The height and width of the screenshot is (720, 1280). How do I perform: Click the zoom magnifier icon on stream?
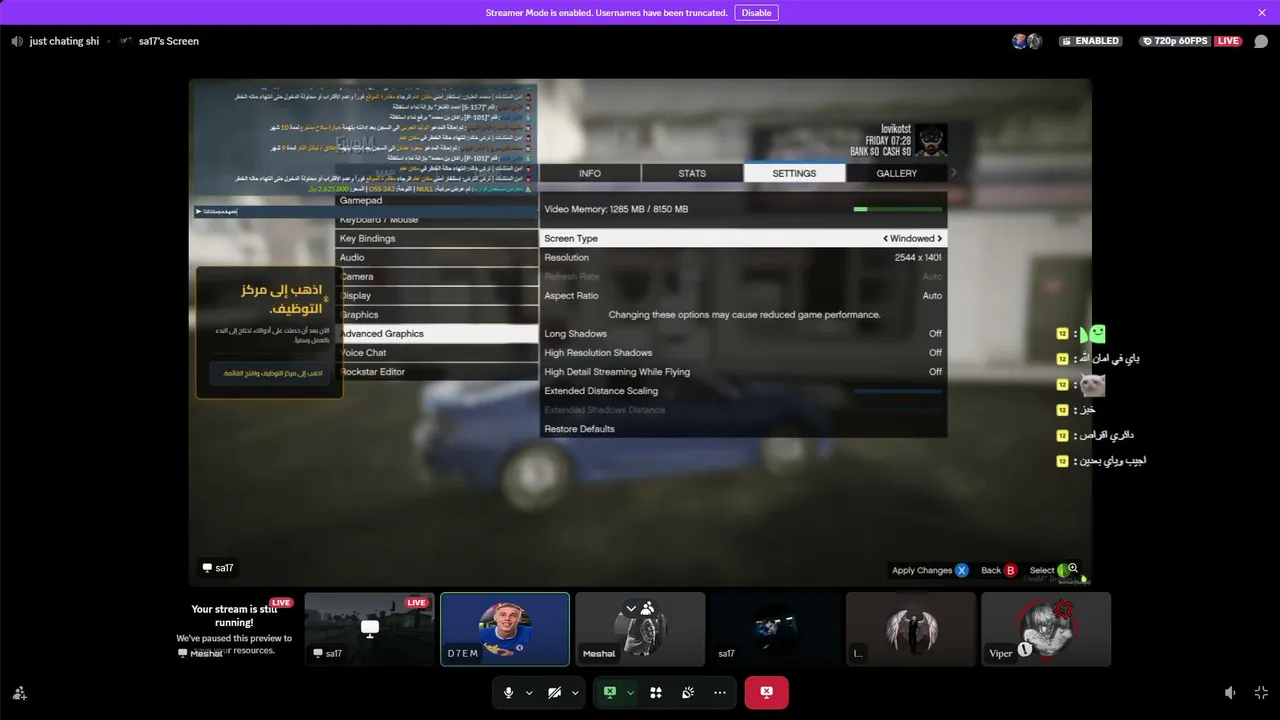1073,568
